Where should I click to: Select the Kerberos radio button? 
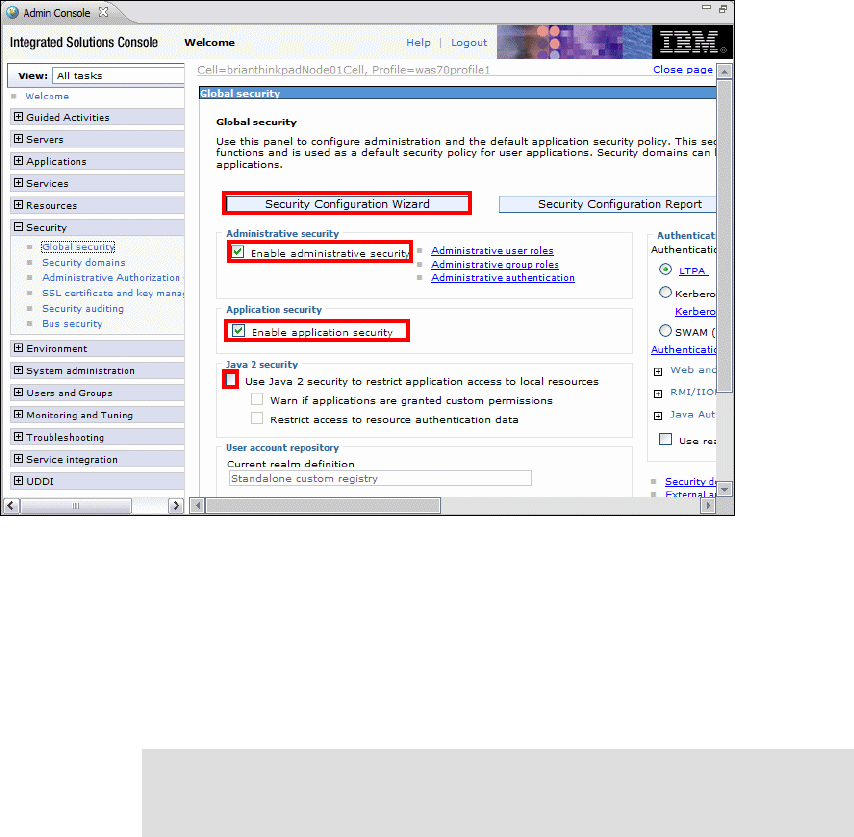[665, 292]
